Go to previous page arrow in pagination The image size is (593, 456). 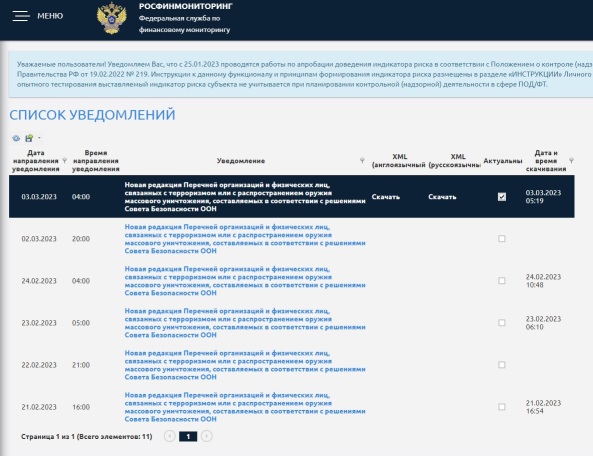coord(169,436)
